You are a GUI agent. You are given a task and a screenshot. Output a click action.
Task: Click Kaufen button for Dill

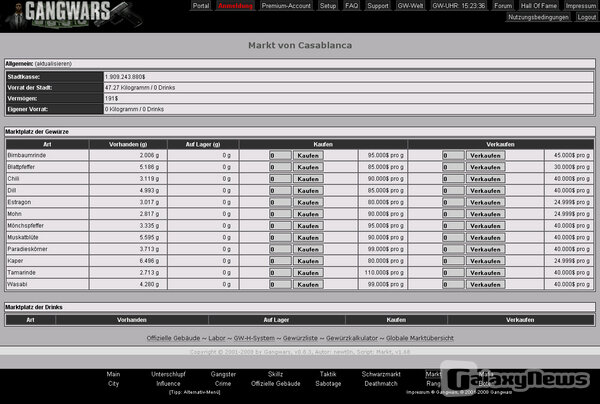308,191
